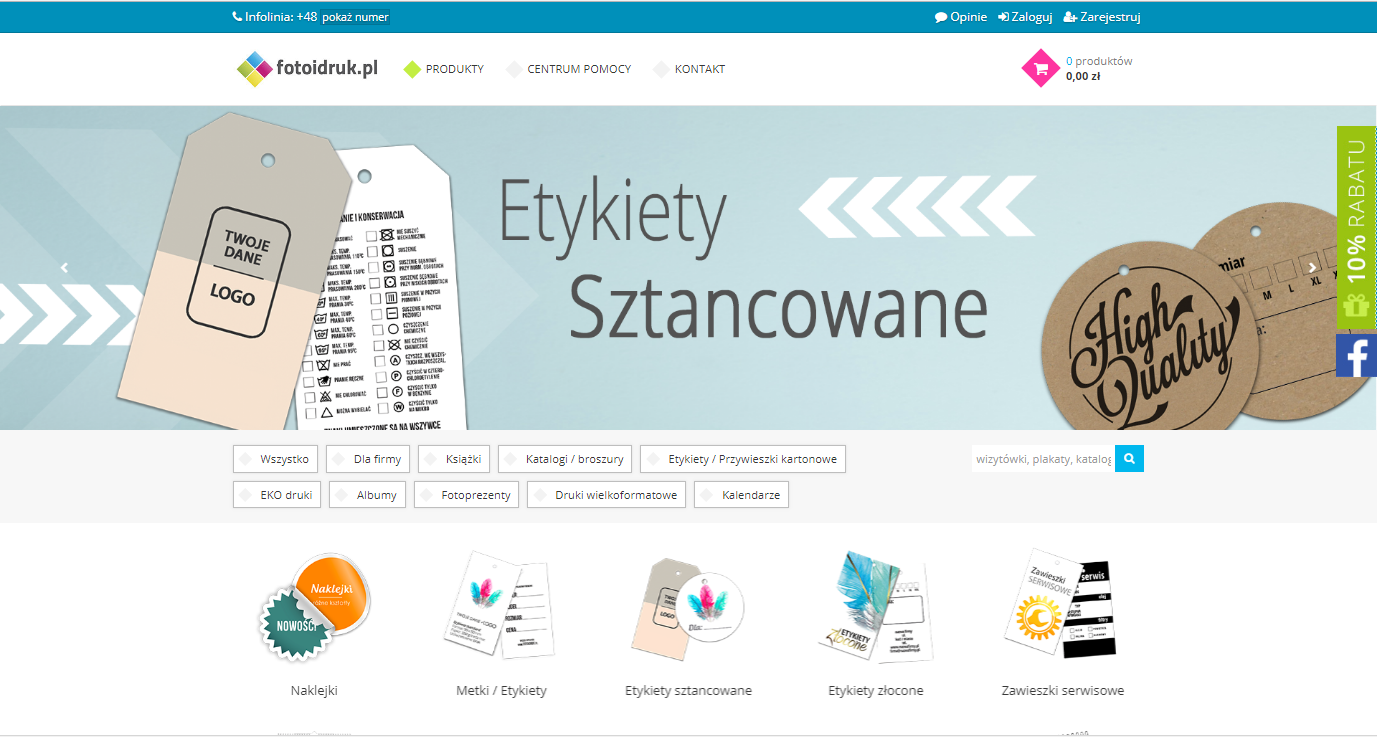Click the fotoidruk.pl logo

tap(307, 69)
